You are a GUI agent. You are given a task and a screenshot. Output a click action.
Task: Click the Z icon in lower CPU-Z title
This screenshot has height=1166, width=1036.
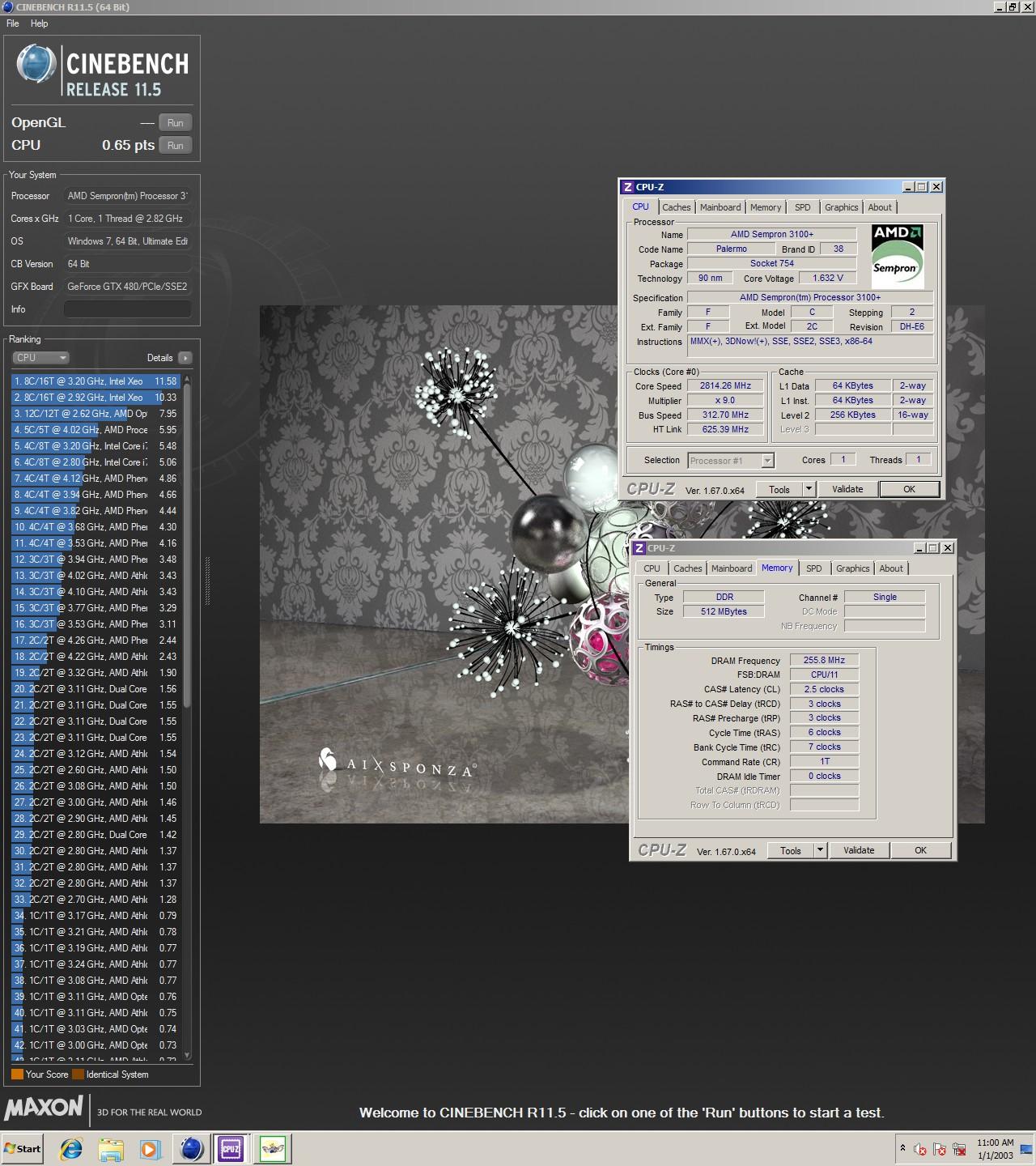click(x=639, y=548)
